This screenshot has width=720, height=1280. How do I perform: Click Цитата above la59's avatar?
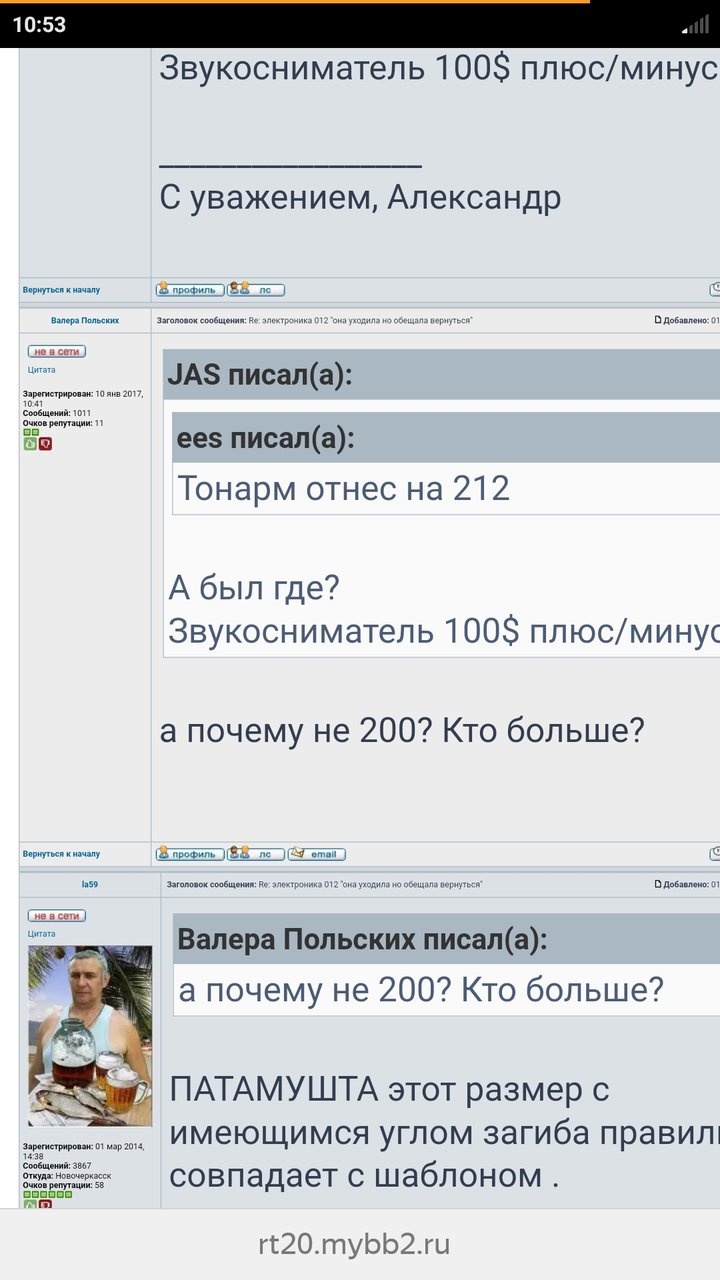(x=42, y=934)
